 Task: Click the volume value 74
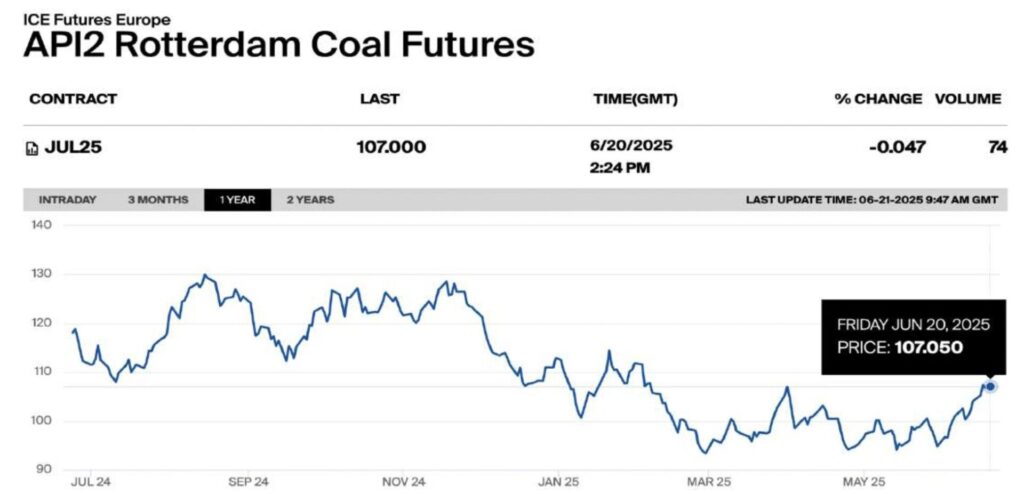[x=996, y=148]
